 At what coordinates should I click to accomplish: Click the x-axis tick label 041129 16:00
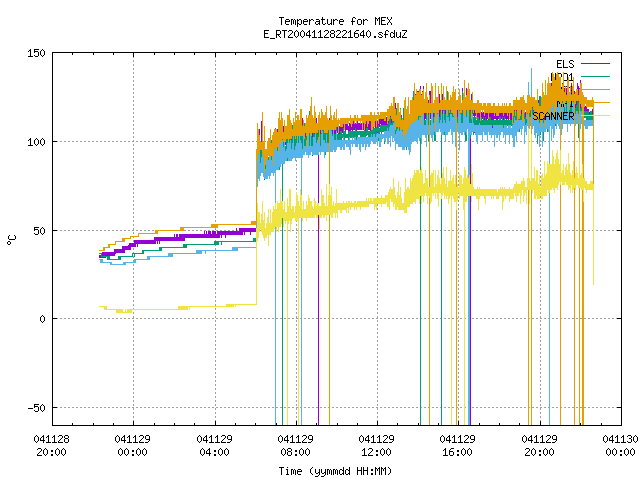tap(457, 446)
